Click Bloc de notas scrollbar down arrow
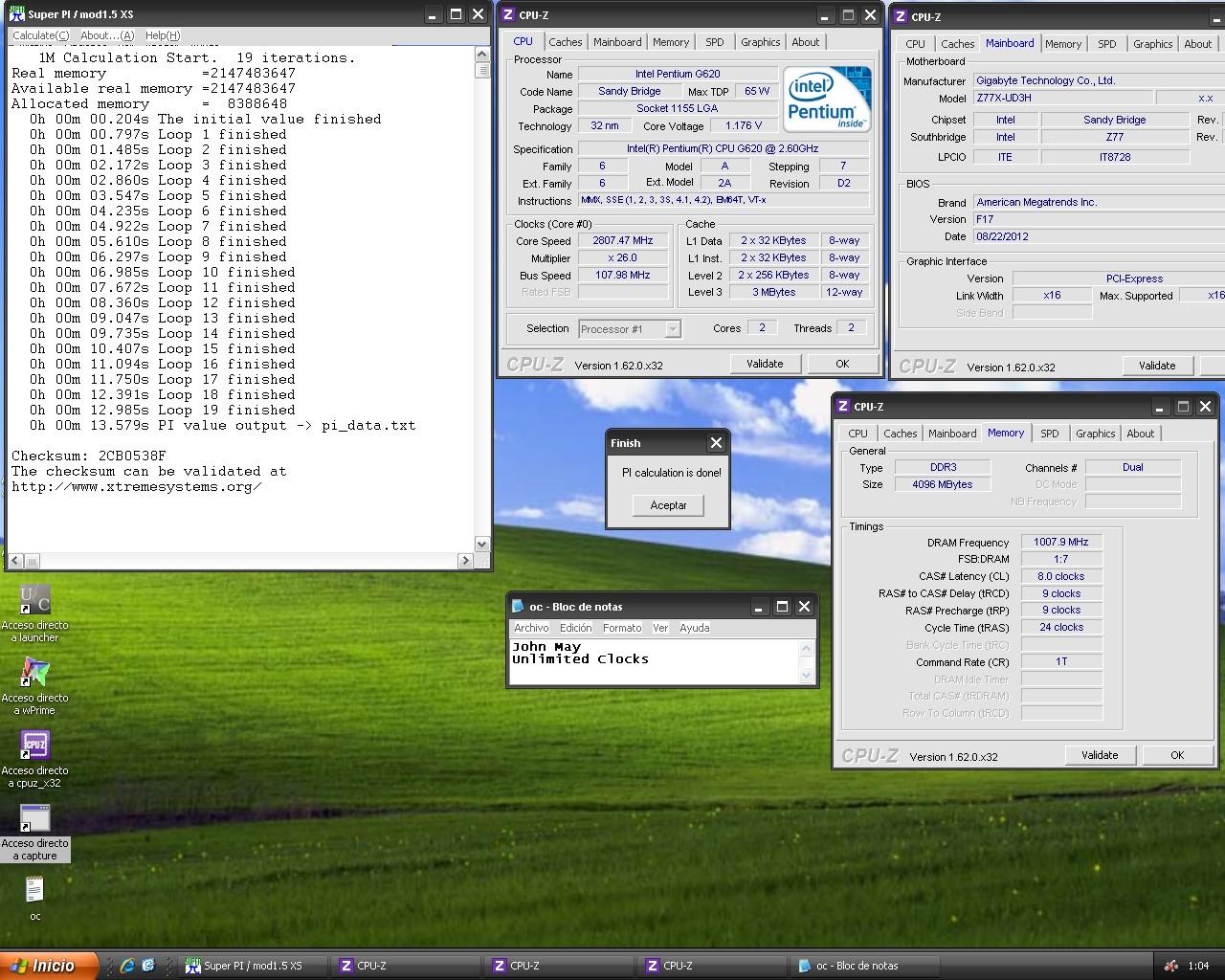Image resolution: width=1225 pixels, height=980 pixels. tap(806, 675)
